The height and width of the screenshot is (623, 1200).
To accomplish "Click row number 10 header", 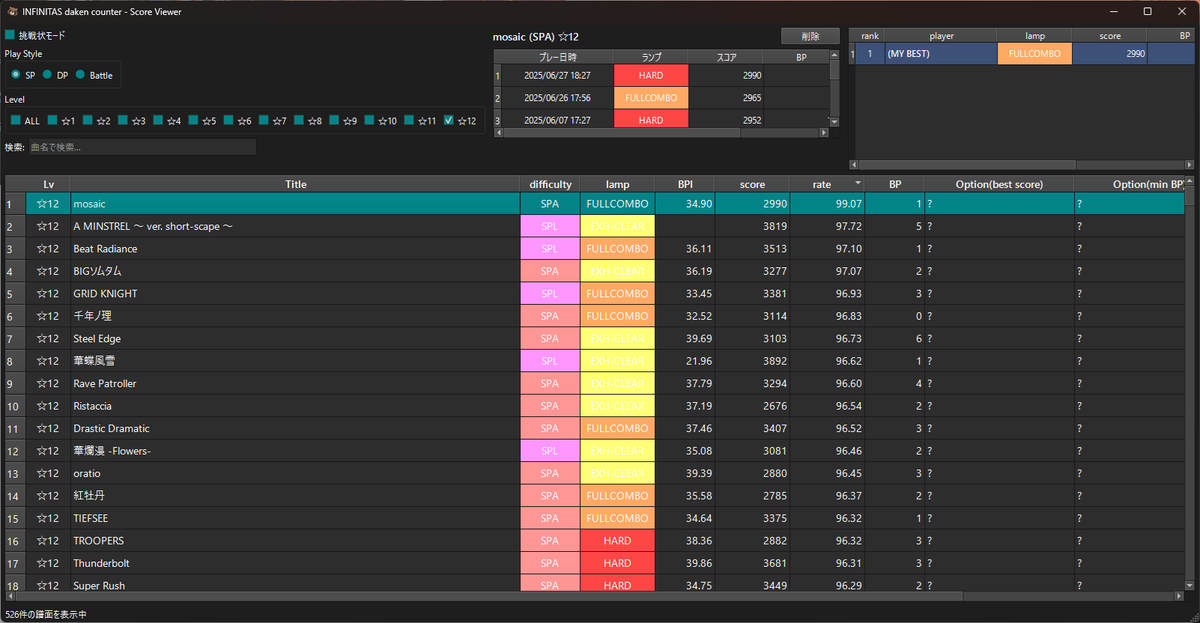I will pos(16,406).
